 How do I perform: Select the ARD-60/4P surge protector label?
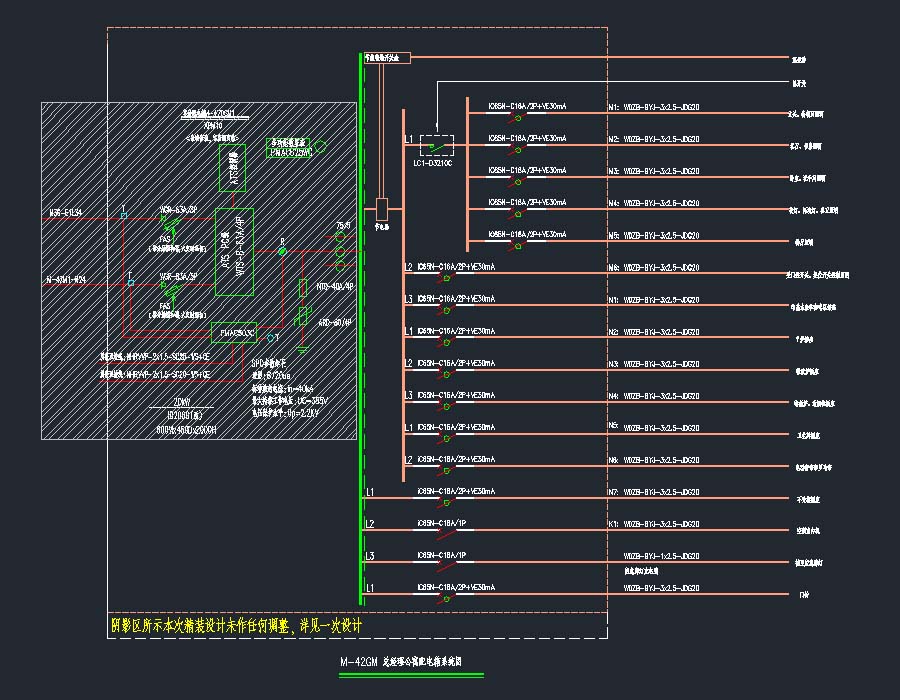(x=335, y=322)
